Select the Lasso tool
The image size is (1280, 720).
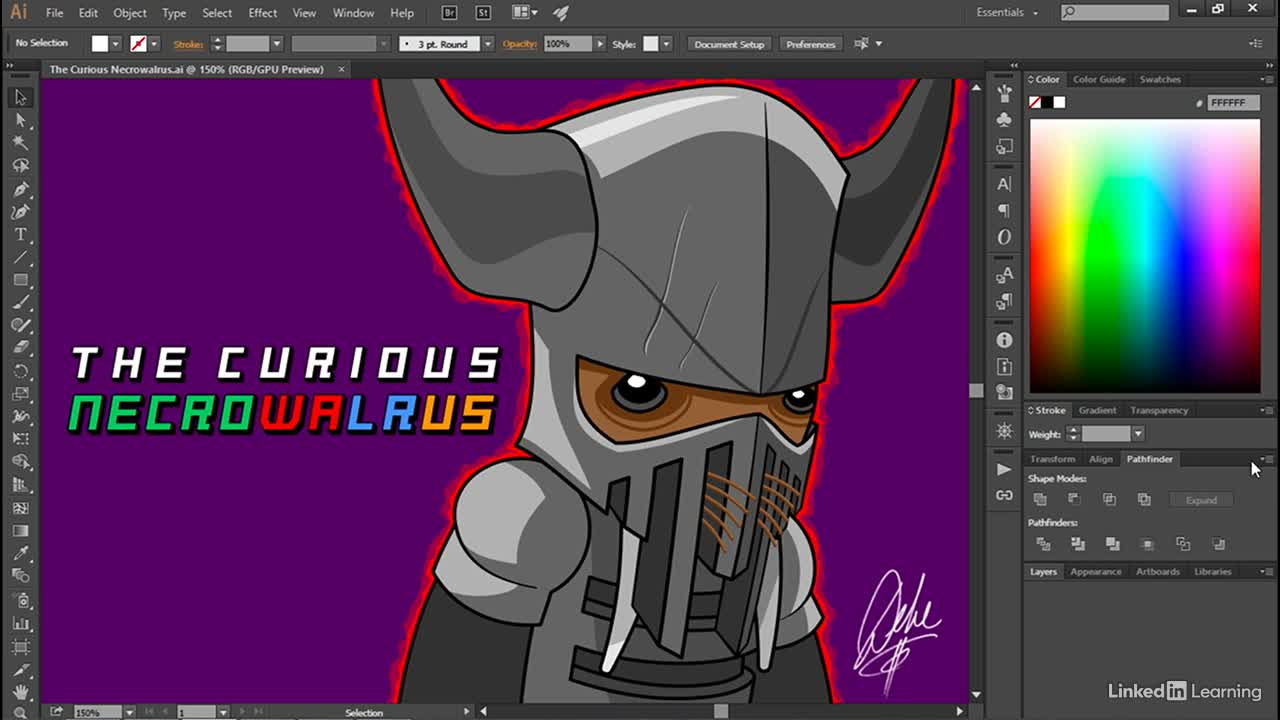20,166
